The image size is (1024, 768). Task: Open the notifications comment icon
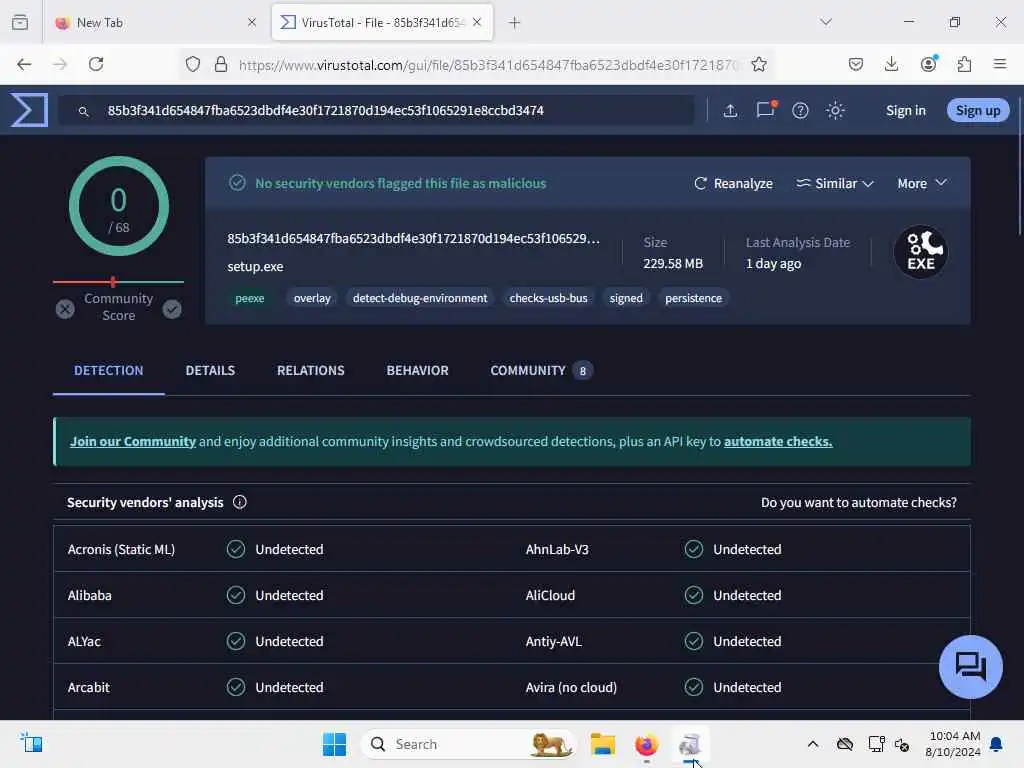click(765, 109)
